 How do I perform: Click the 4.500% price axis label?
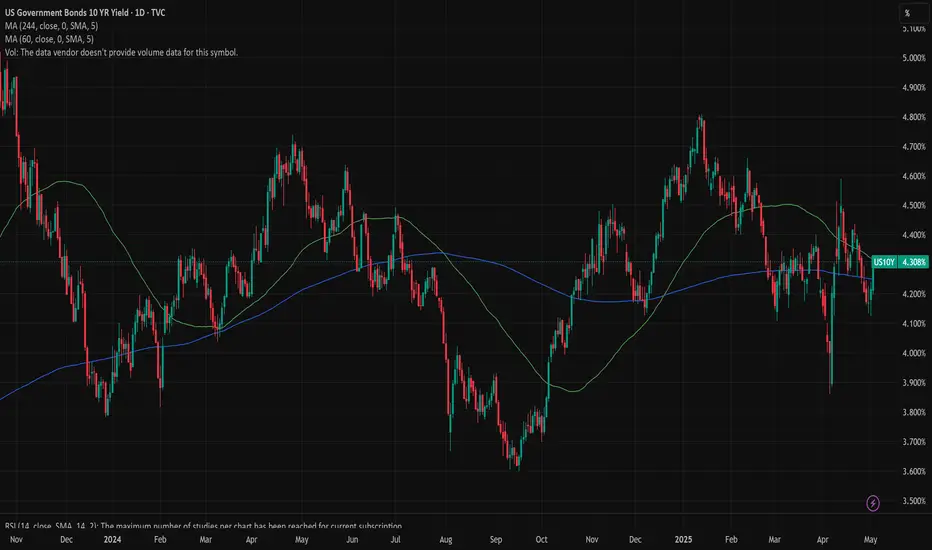coord(914,206)
